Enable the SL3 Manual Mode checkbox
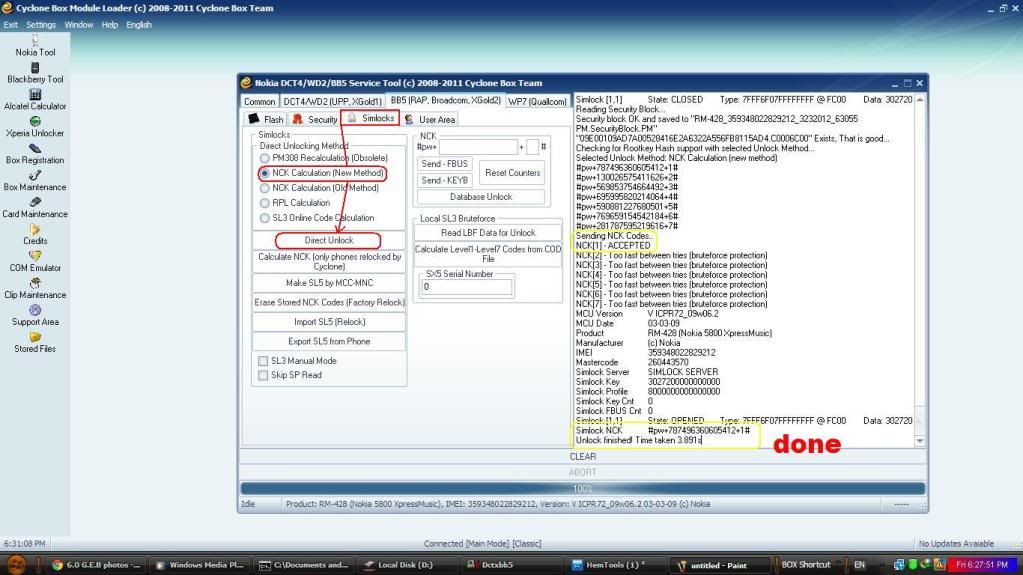1023x575 pixels. [263, 361]
